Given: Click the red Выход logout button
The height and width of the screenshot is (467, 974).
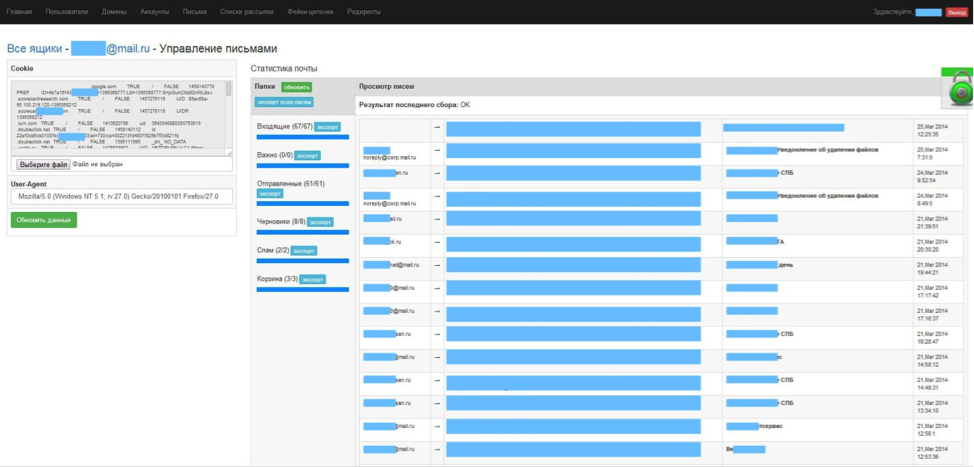Looking at the screenshot, I should [x=957, y=12].
